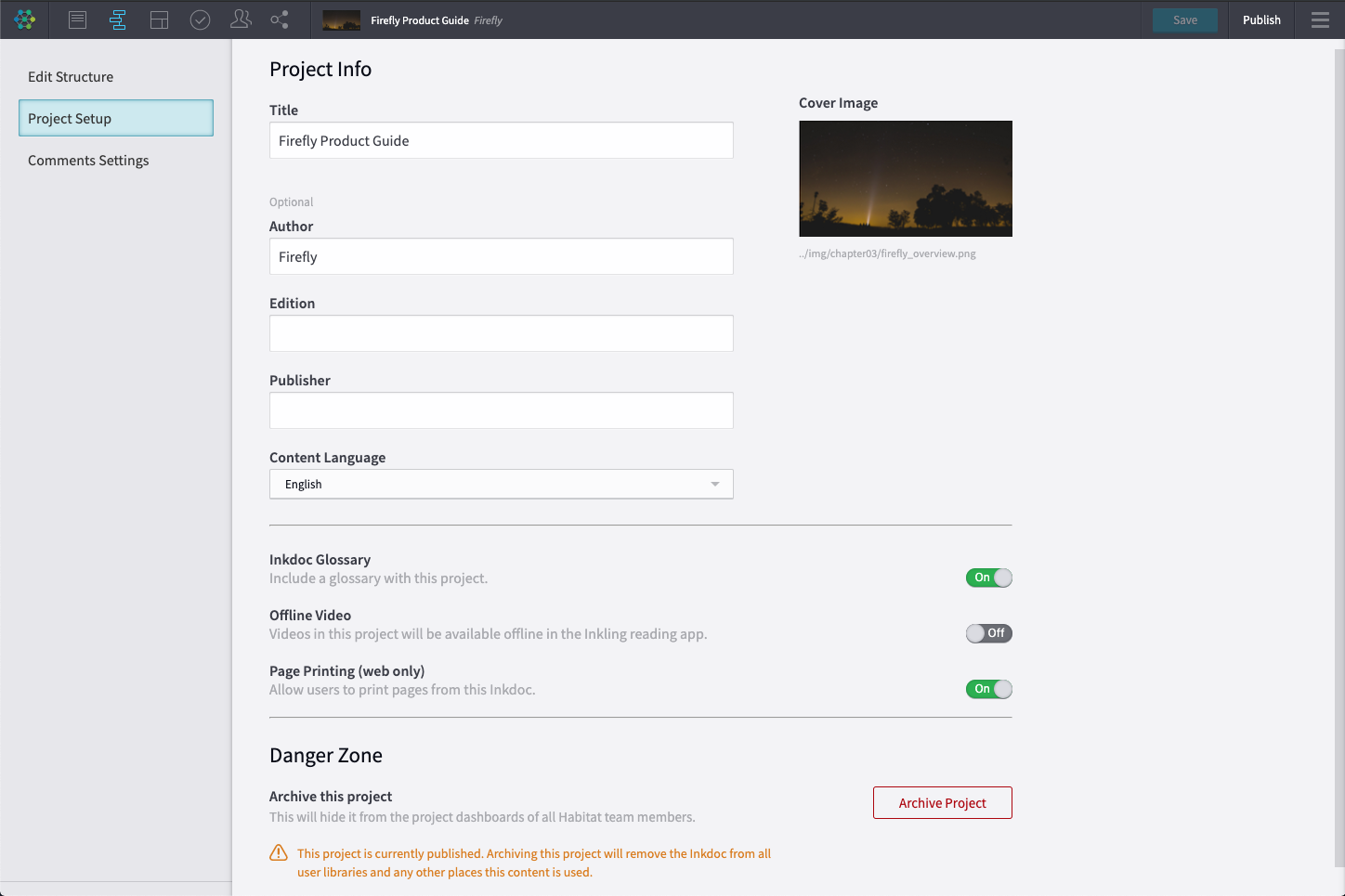Click the Habitat logo icon
The height and width of the screenshot is (896, 1345).
[x=25, y=19]
